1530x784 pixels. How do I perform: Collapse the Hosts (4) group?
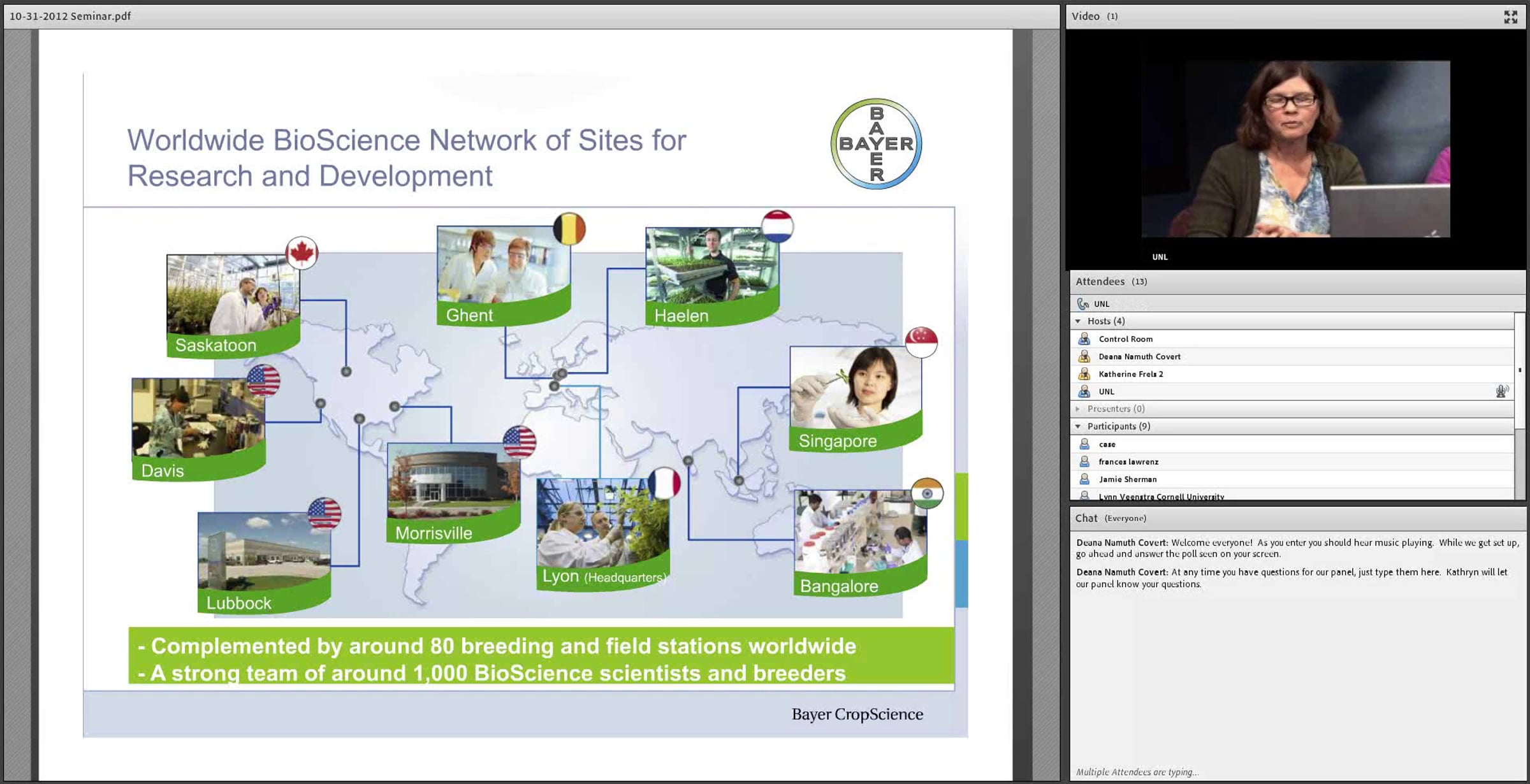tap(1078, 321)
